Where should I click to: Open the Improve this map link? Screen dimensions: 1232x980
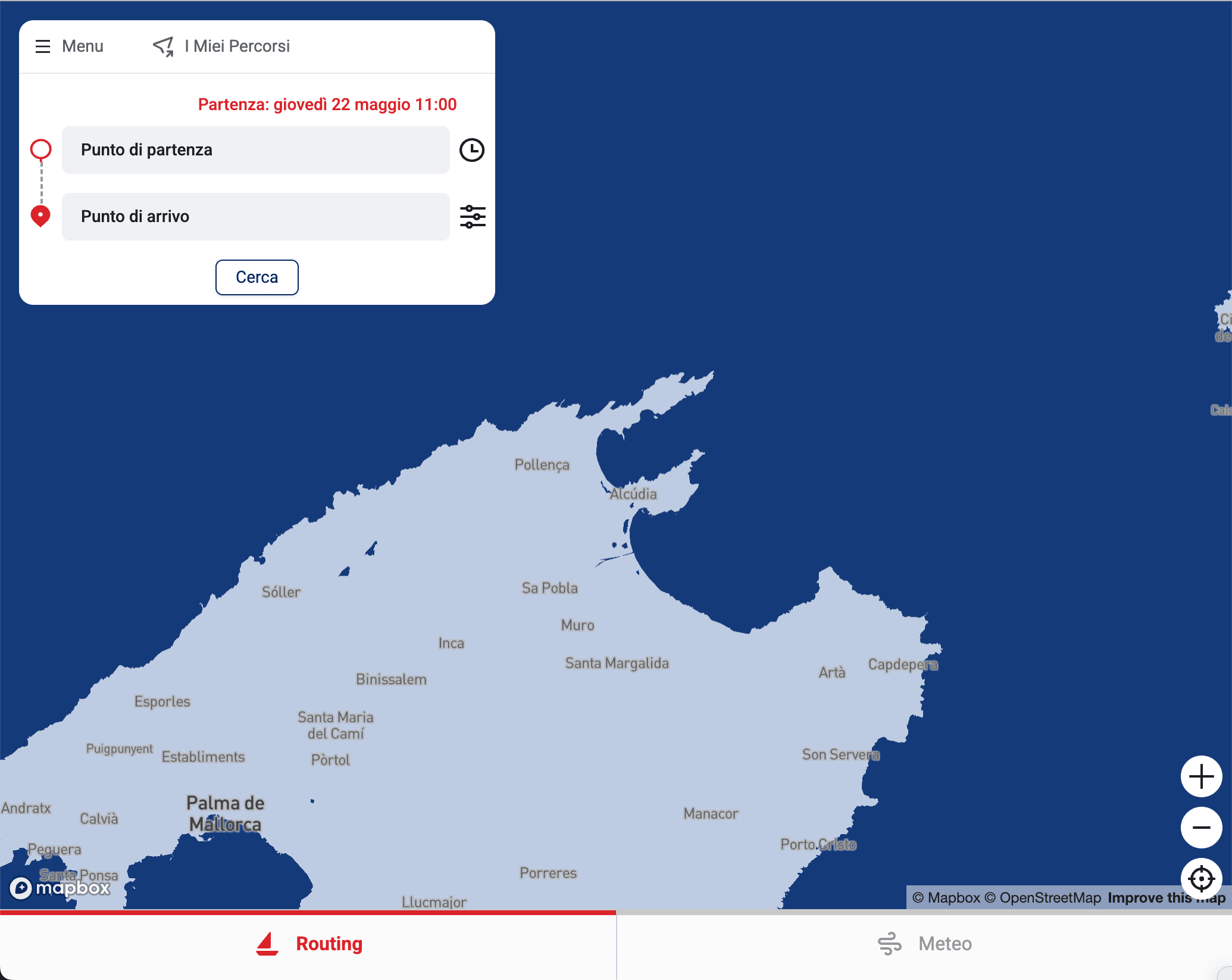(1167, 898)
